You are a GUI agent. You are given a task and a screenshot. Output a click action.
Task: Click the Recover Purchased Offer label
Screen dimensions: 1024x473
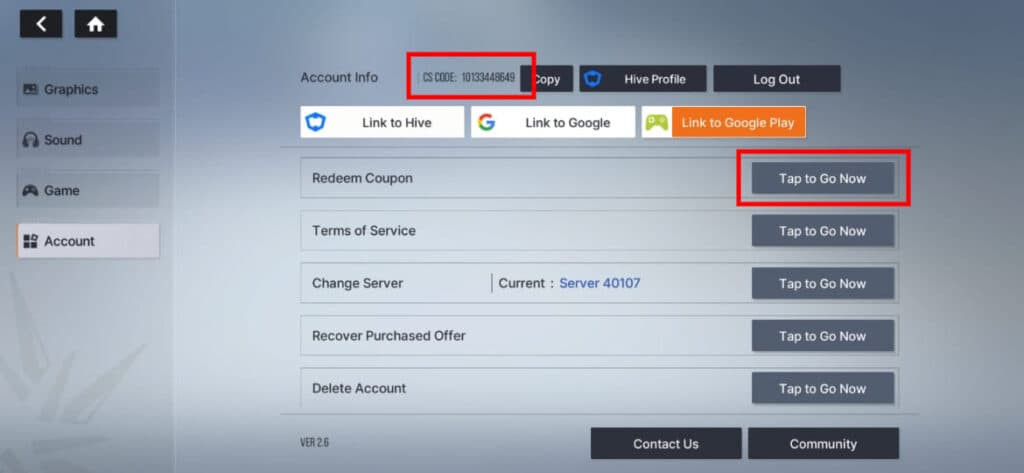click(389, 336)
